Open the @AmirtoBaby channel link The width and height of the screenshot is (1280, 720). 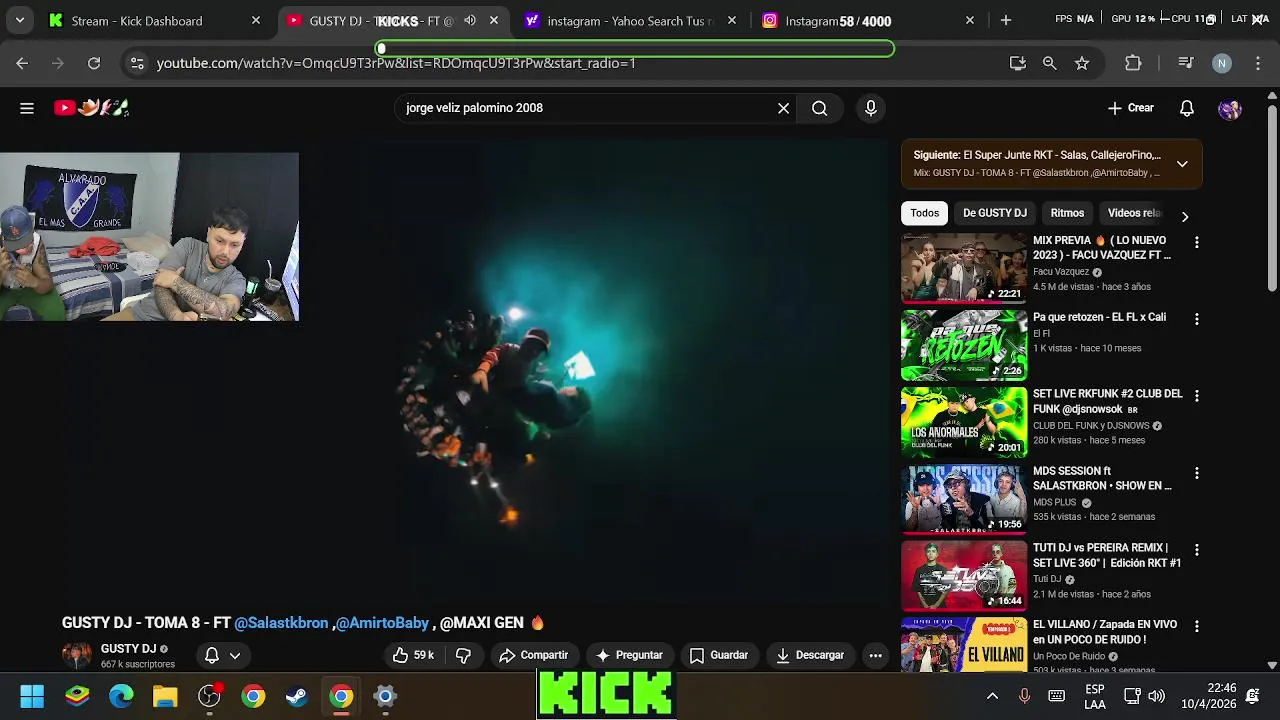coord(382,623)
